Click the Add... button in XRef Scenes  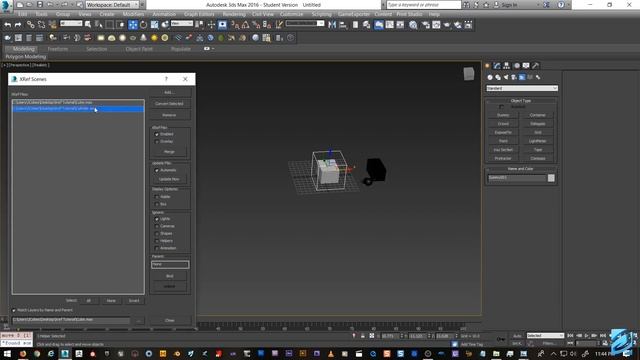(x=169, y=93)
